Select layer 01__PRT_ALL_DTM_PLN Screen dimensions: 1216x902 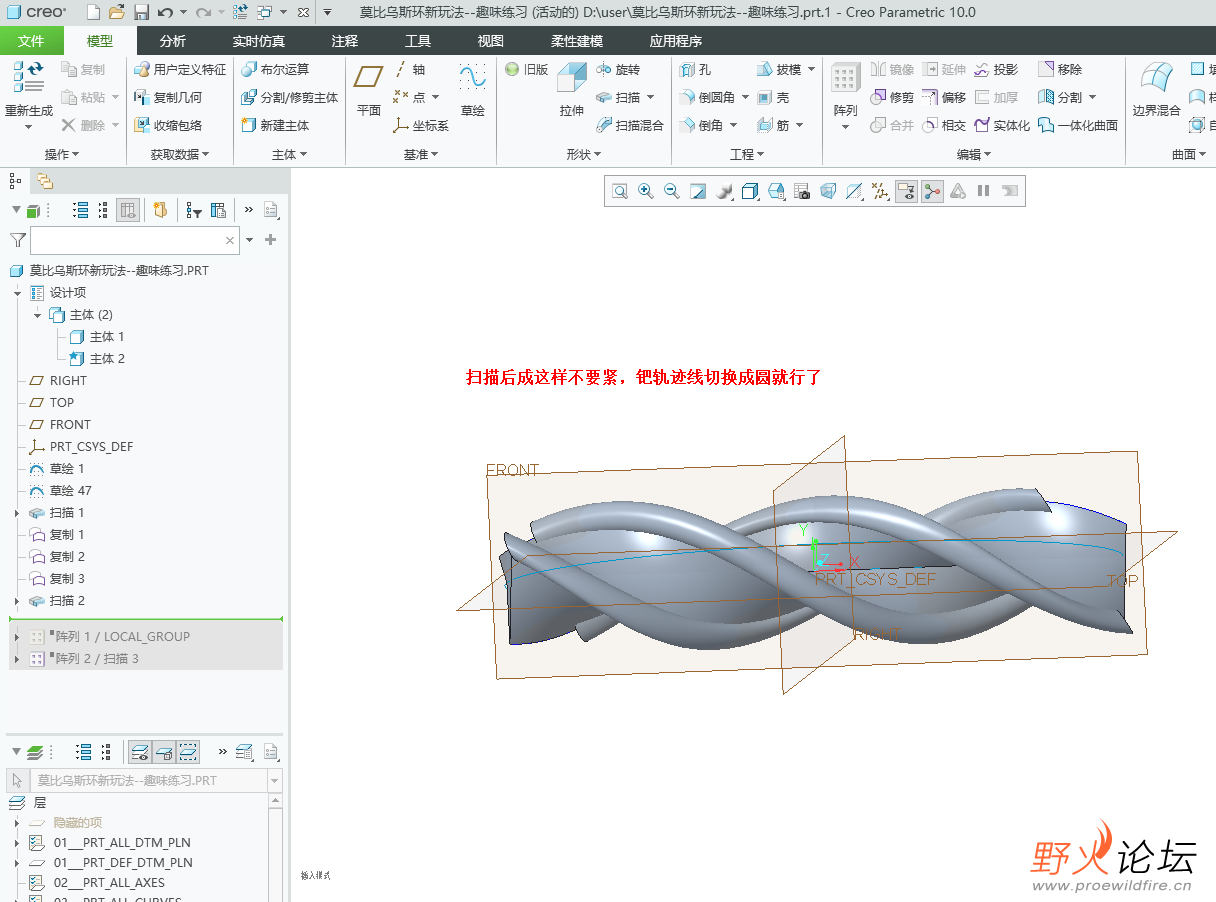tap(110, 843)
